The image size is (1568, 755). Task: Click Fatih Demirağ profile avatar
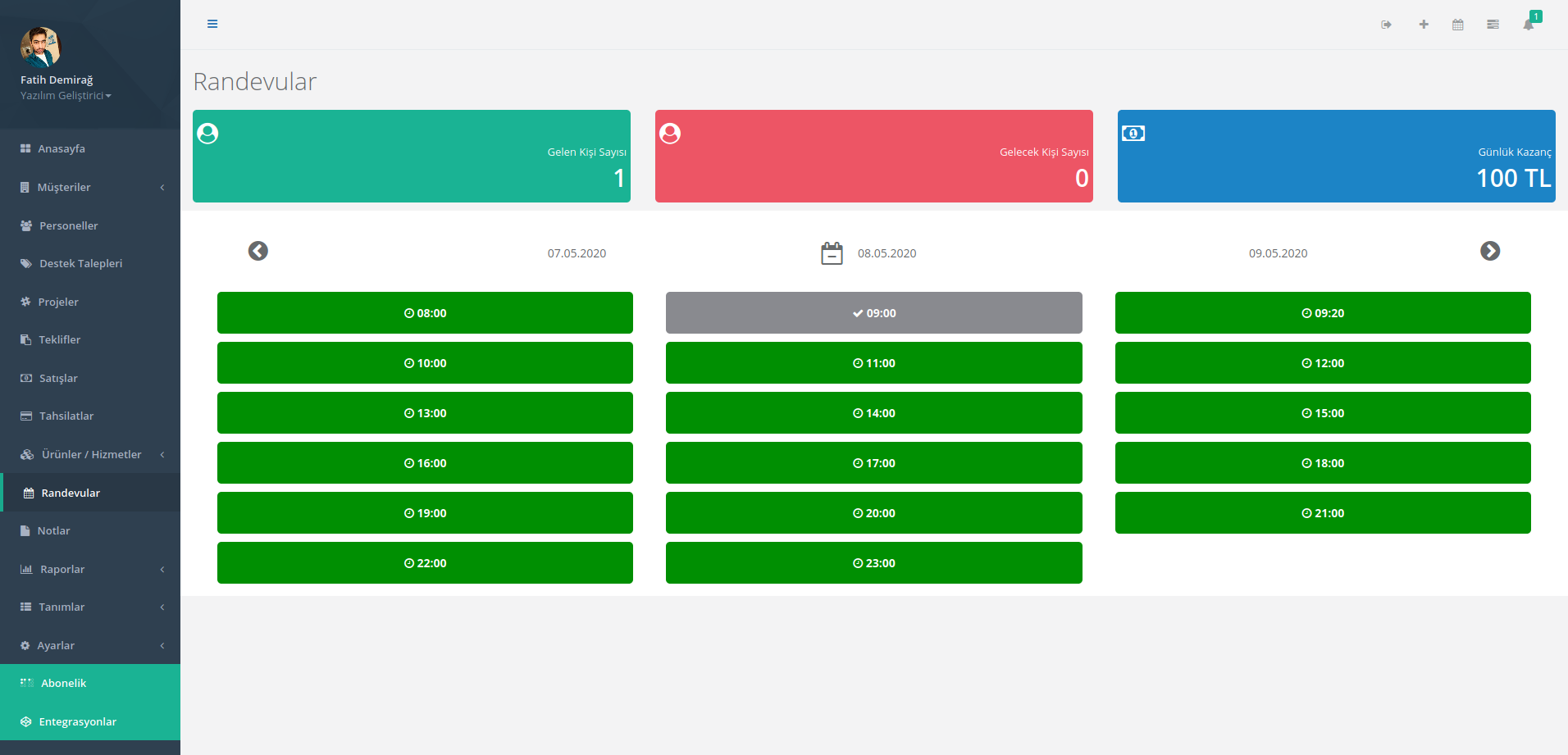tap(40, 47)
